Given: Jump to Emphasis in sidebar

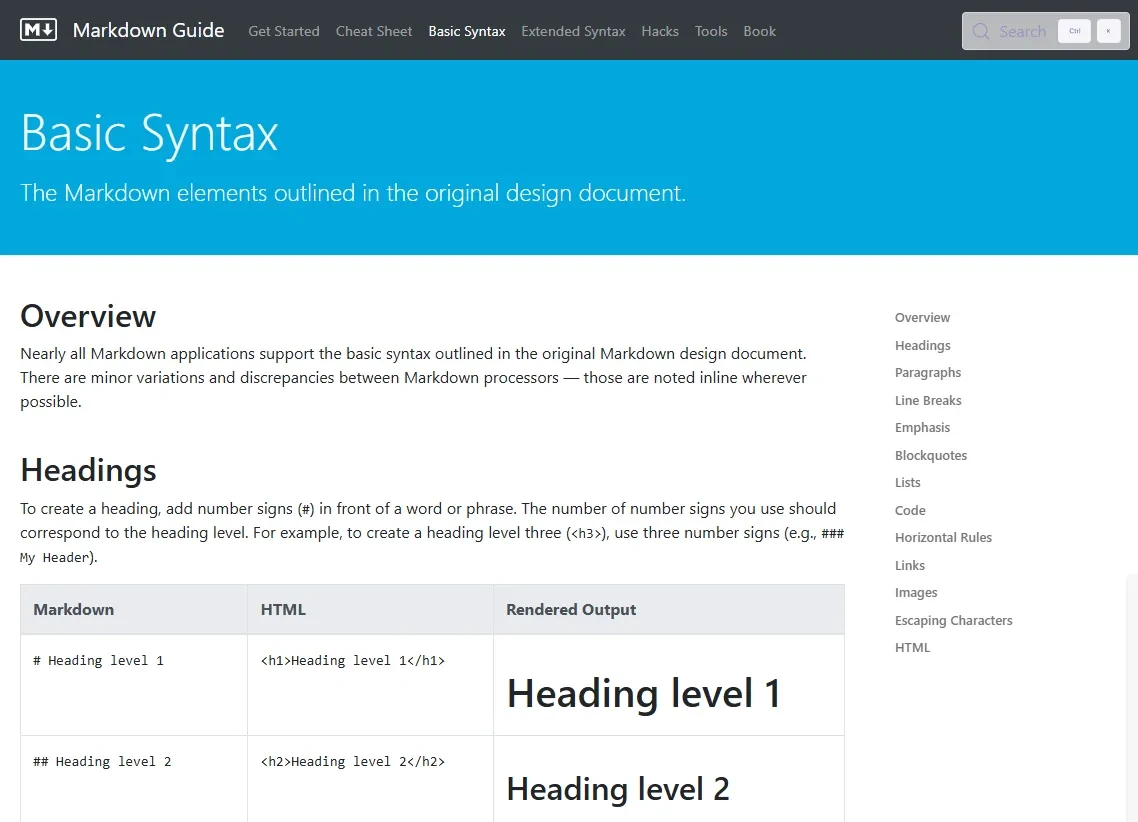Looking at the screenshot, I should 922,428.
